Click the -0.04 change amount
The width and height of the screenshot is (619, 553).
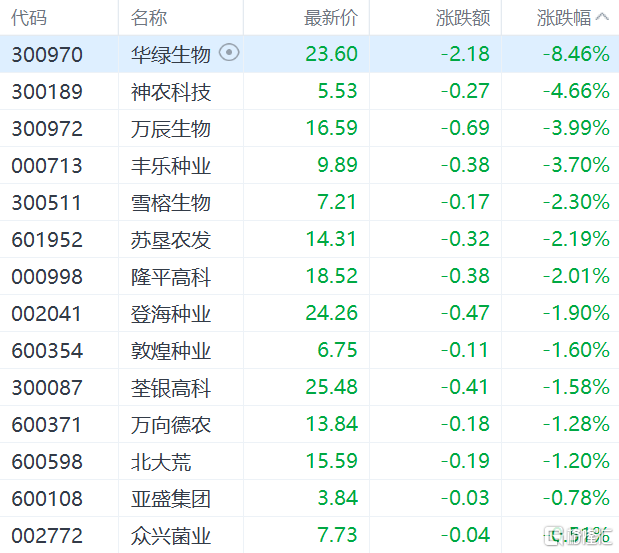[x=465, y=534]
